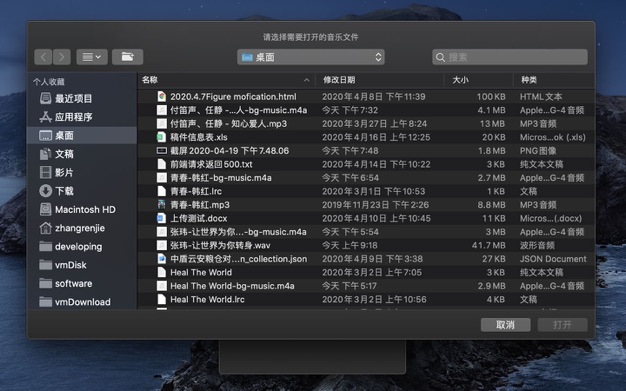
Task: Click the magnifier icon in search field
Action: pyautogui.click(x=440, y=58)
